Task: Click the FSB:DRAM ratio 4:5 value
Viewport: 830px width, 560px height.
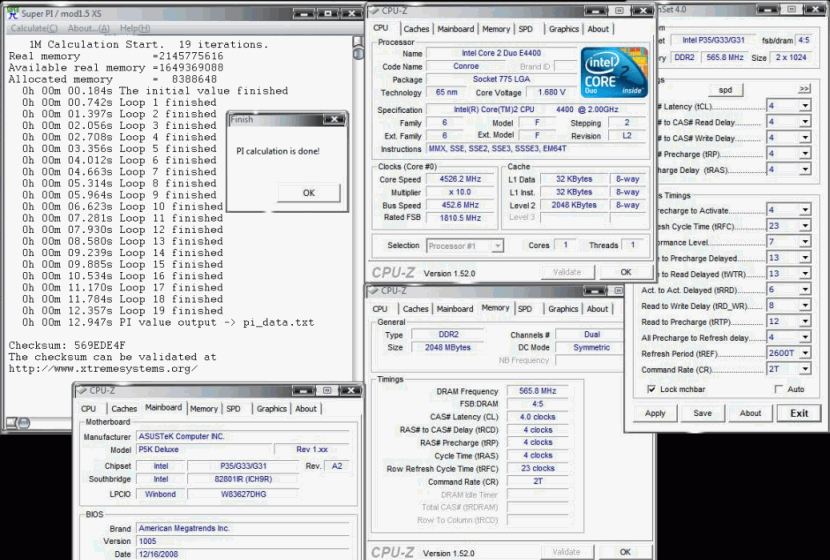Action: [x=537, y=404]
